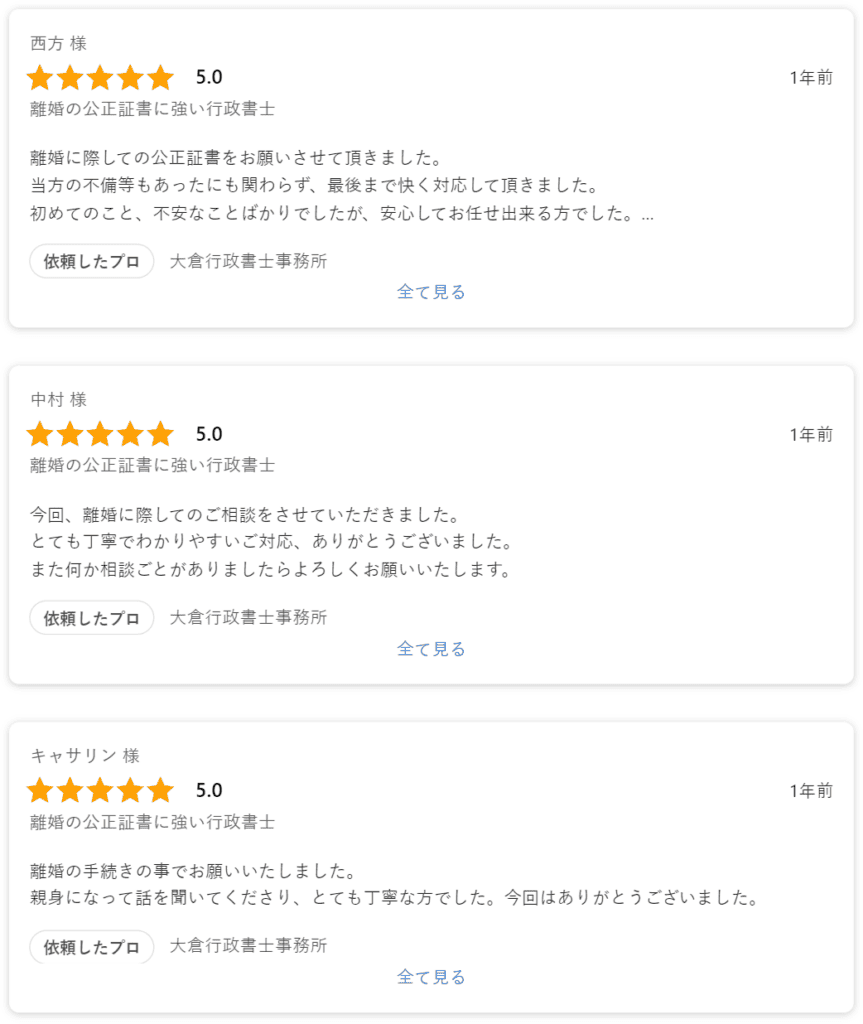Viewport: 863px width, 1024px height.
Task: Click 依頼したプロ badge in 西方 様 review
Action: point(91,261)
